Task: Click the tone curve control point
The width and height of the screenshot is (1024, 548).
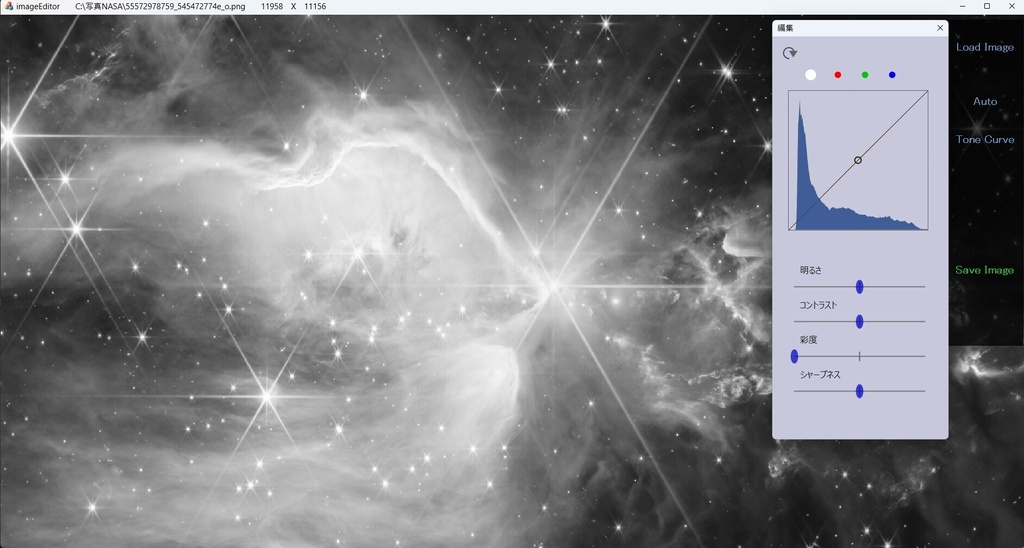Action: click(x=858, y=160)
